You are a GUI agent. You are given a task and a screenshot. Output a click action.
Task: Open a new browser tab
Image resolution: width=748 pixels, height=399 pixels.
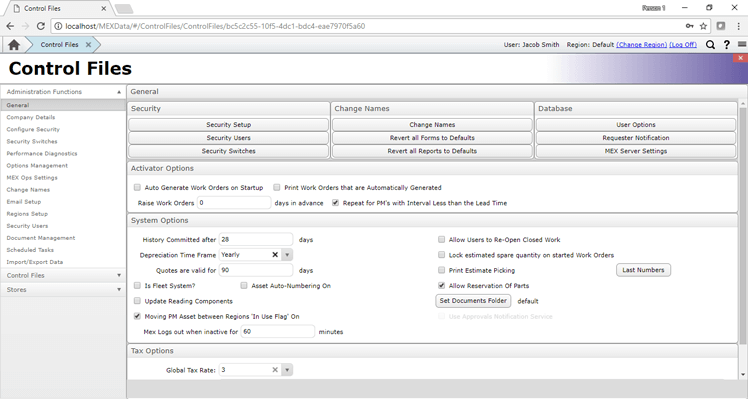click(x=124, y=9)
